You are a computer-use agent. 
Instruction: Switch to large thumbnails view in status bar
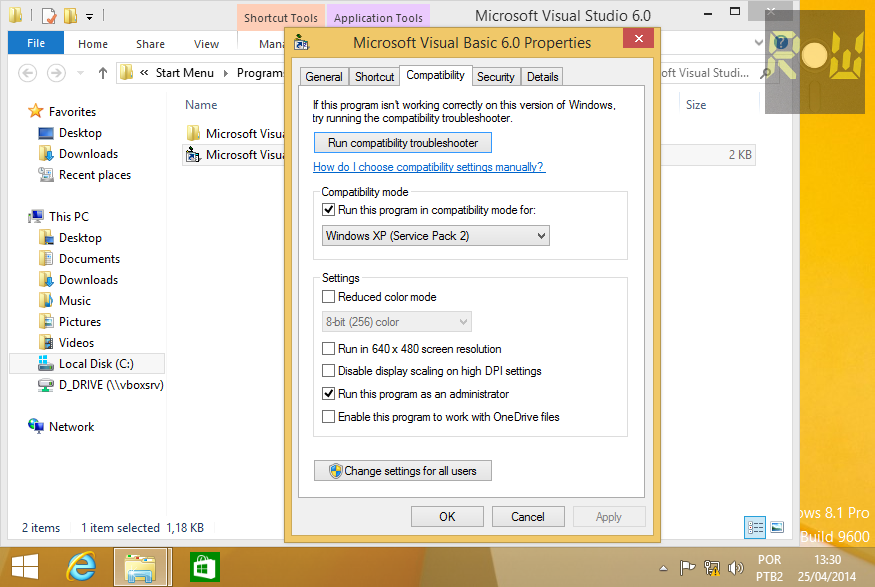(x=775, y=527)
